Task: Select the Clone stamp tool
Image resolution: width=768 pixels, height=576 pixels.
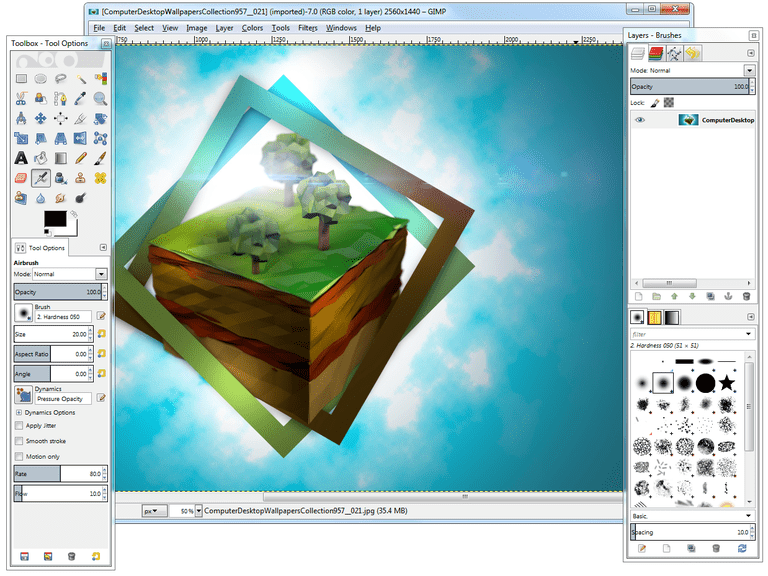Action: (x=81, y=178)
